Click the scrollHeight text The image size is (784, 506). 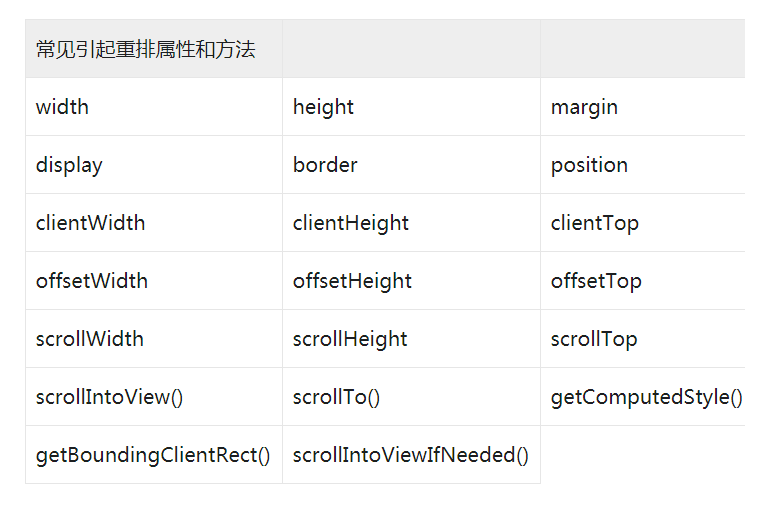coord(350,339)
